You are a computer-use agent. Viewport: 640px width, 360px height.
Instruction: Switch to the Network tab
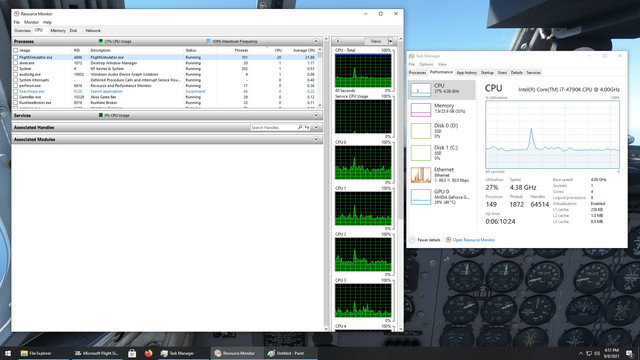93,31
